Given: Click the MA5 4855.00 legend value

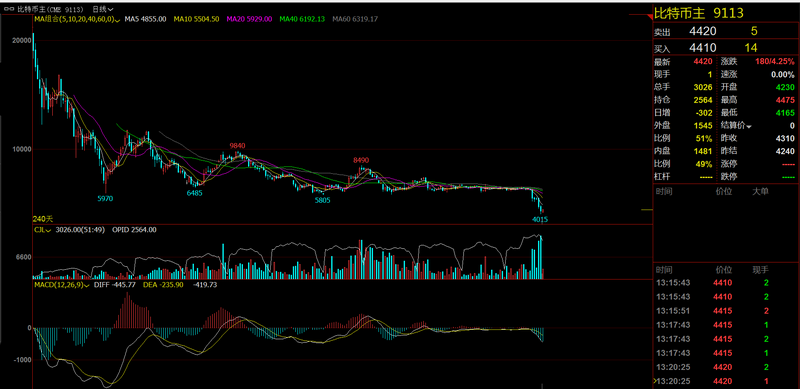Looking at the screenshot, I should (146, 19).
